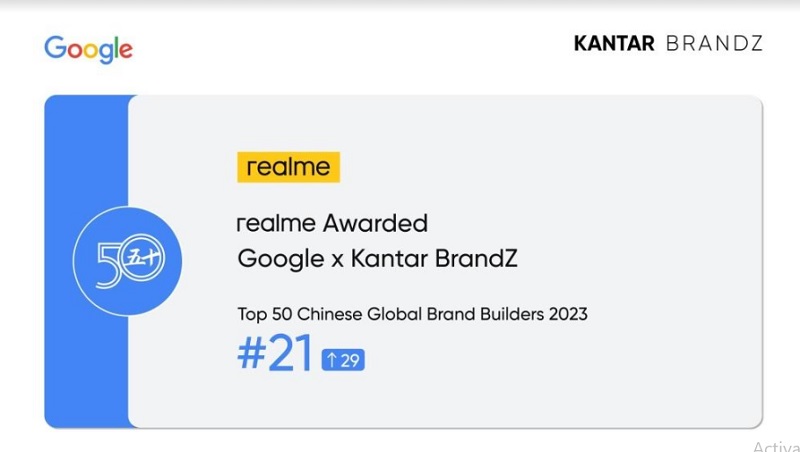Click the BRANDZ word in header logo

coord(714,43)
